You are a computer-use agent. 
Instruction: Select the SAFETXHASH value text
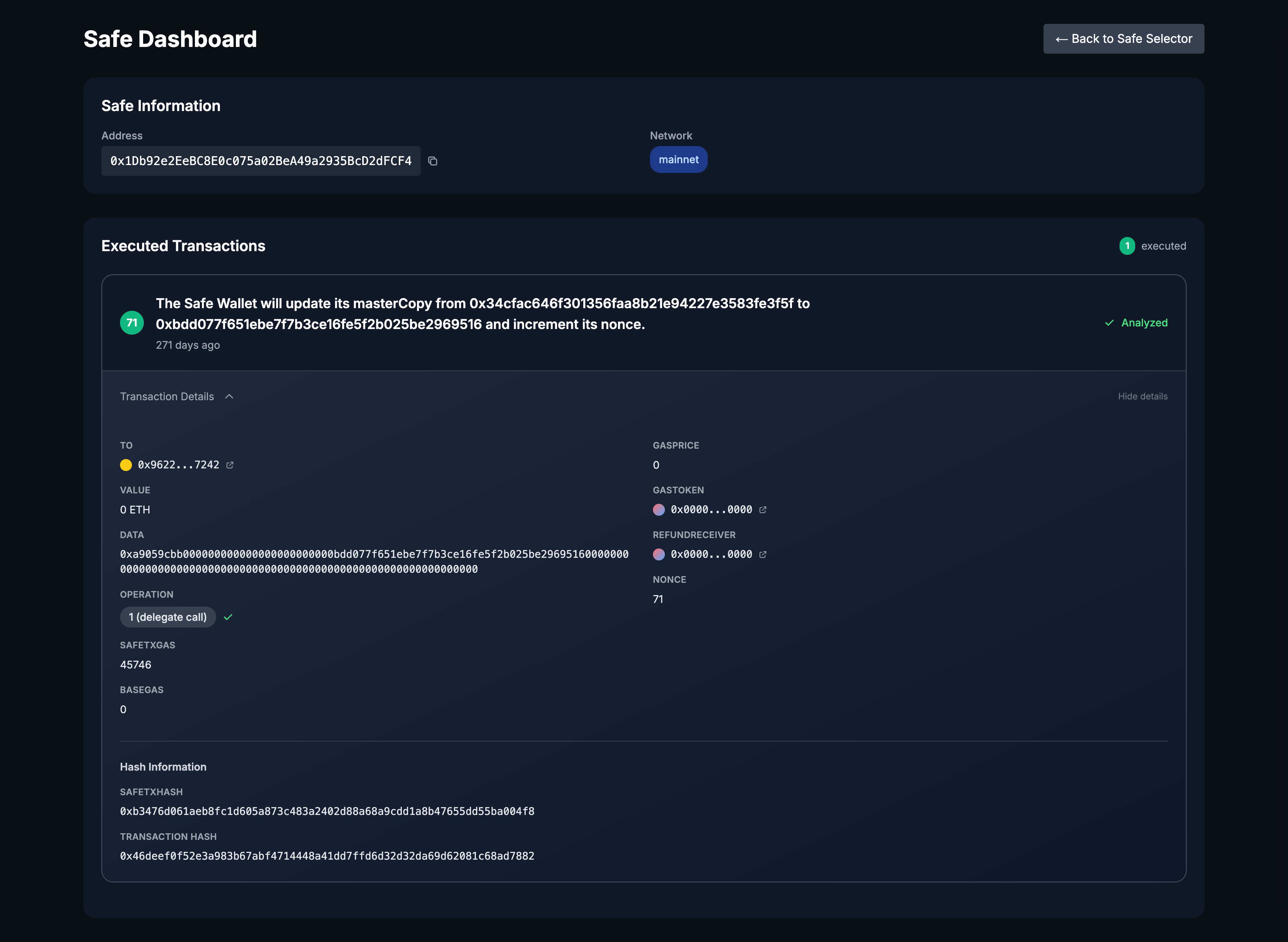coord(327,812)
